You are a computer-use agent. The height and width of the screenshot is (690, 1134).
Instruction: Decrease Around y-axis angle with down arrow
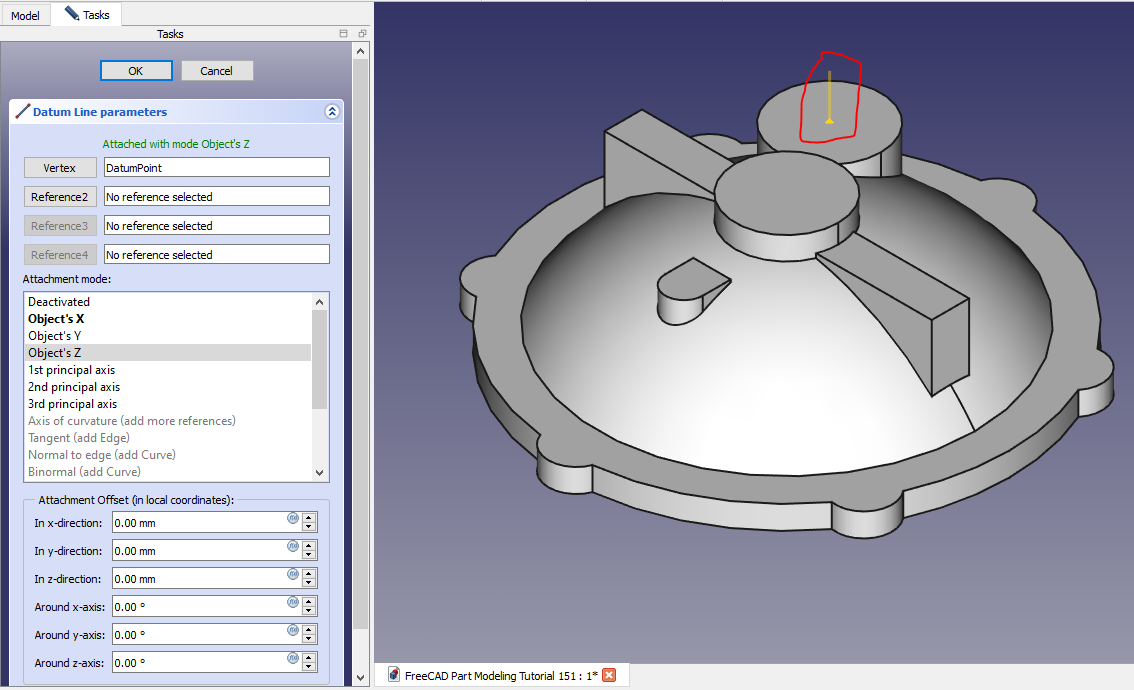[x=309, y=639]
